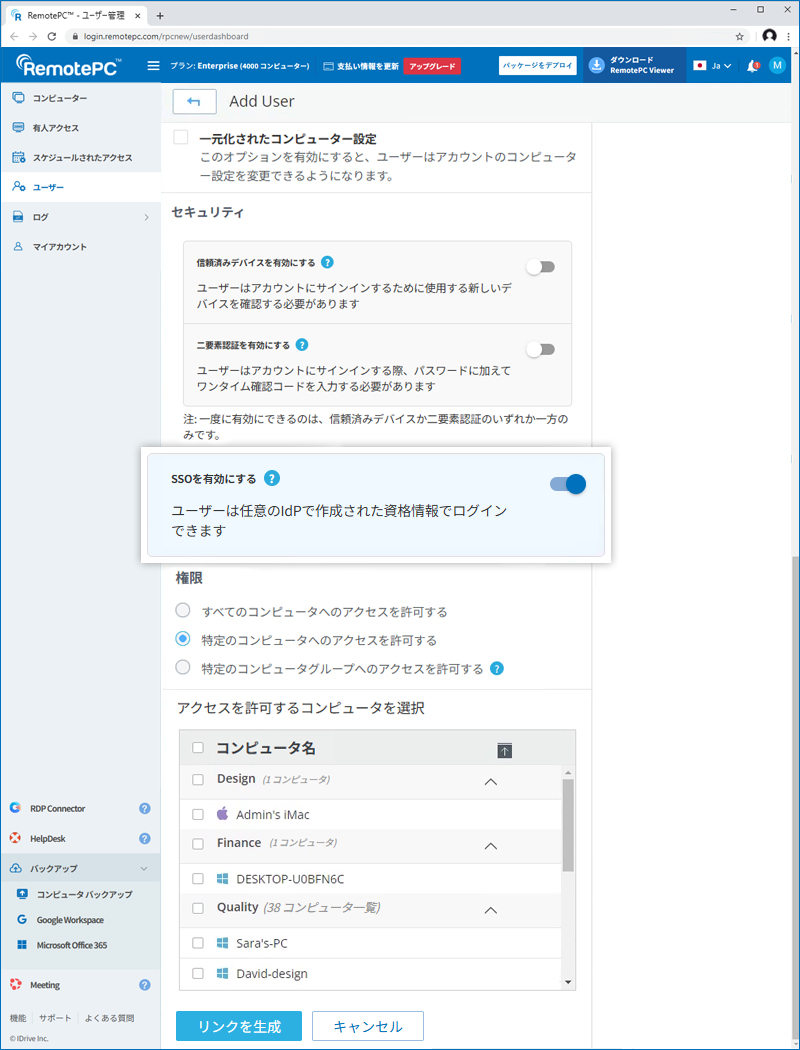
Task: Turn on the 二要素認証 toggle
Action: click(x=541, y=349)
